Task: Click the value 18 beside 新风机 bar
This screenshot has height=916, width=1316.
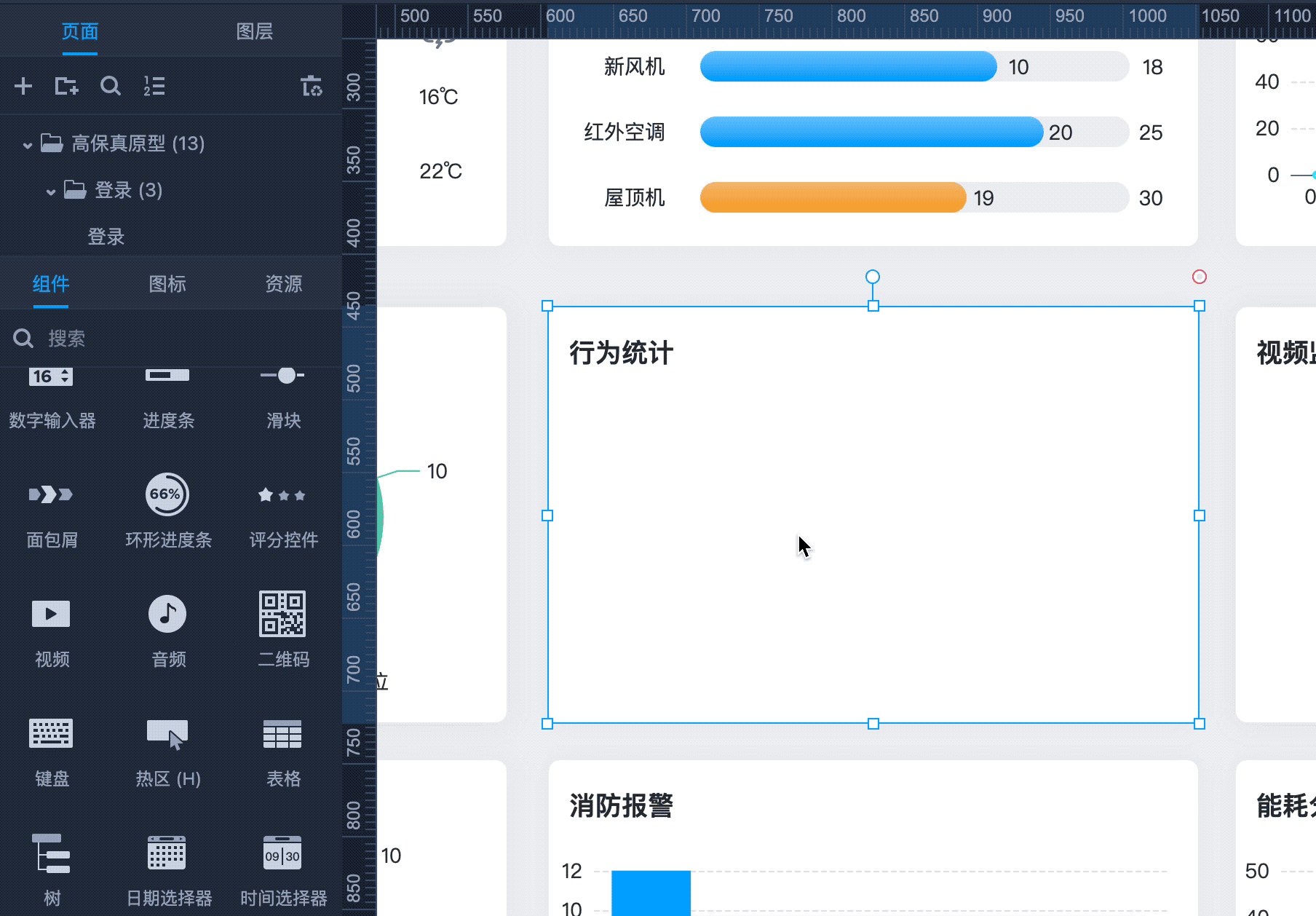Action: coord(1152,67)
